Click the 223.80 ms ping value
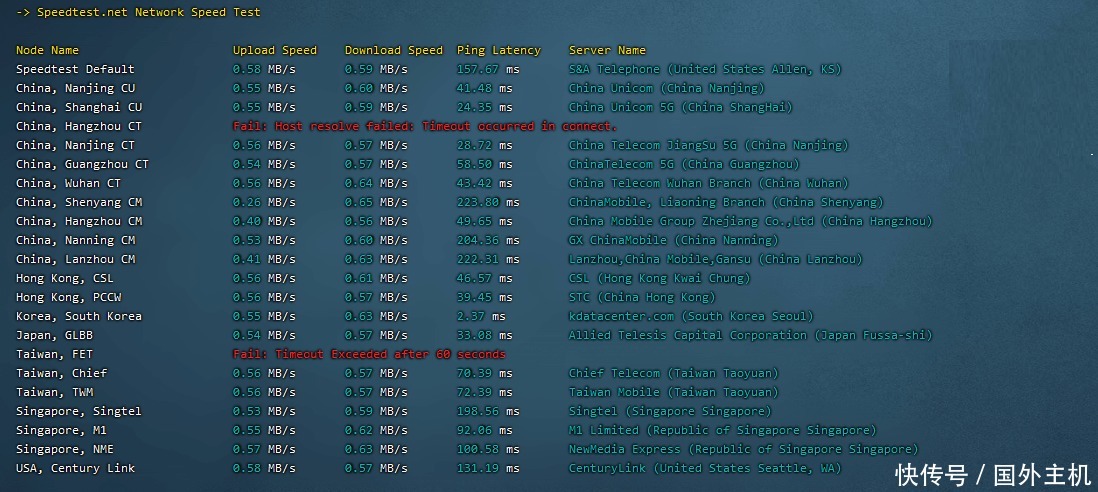The height and width of the screenshot is (492, 1098). (x=488, y=202)
